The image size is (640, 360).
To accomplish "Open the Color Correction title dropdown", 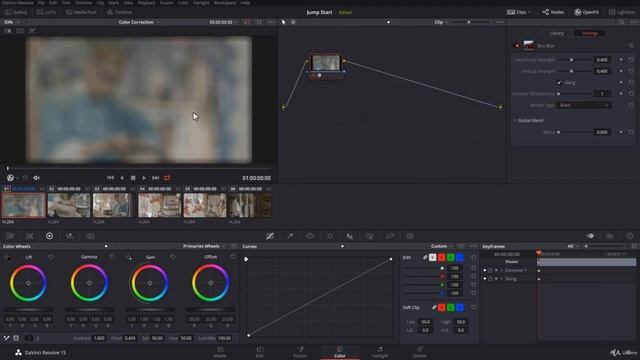I will (x=139, y=22).
